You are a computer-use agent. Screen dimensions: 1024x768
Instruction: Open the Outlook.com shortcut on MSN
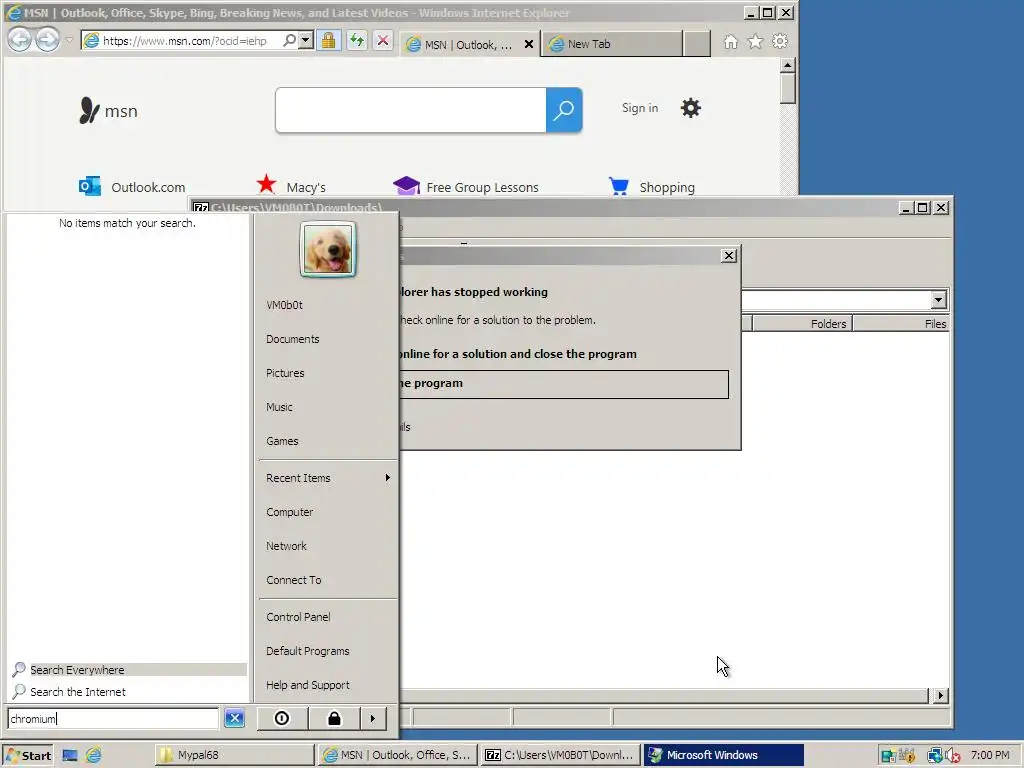point(132,187)
